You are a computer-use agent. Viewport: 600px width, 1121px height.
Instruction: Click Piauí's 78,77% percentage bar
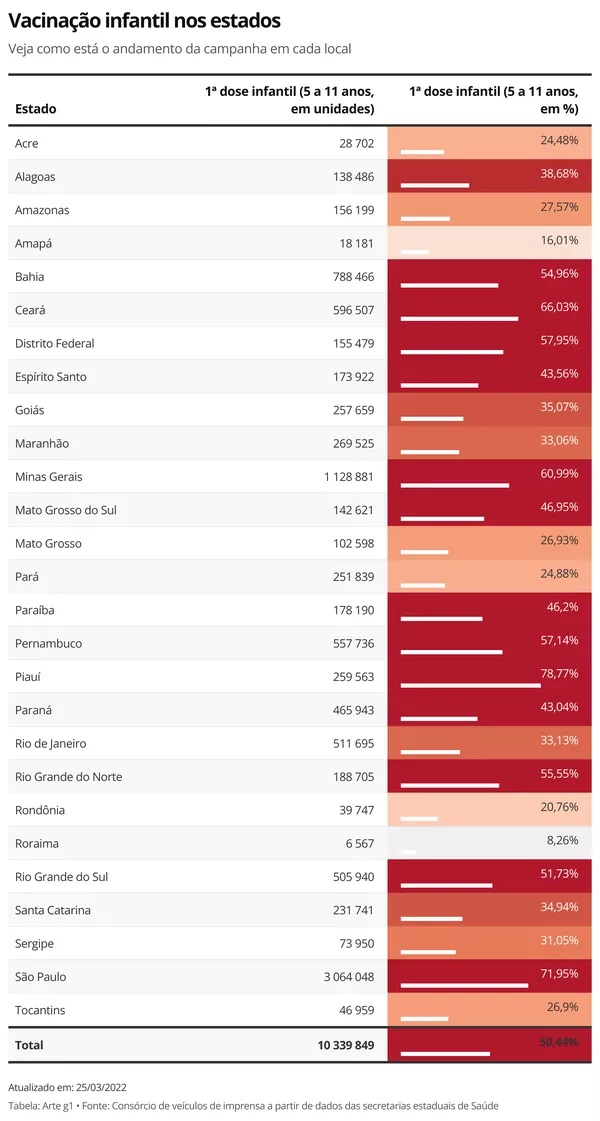point(470,685)
